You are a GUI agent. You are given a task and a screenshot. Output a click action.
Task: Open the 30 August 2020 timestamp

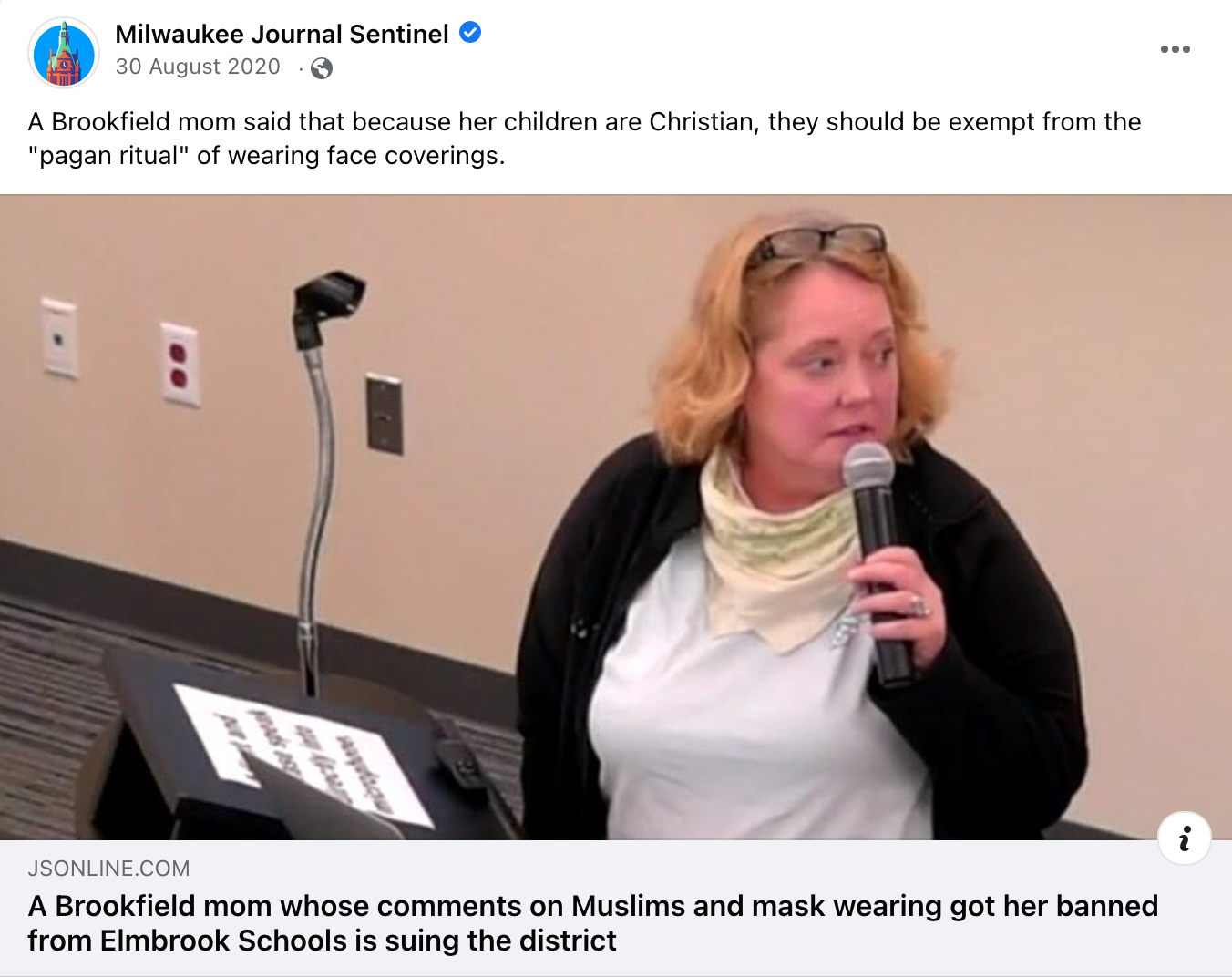198,67
